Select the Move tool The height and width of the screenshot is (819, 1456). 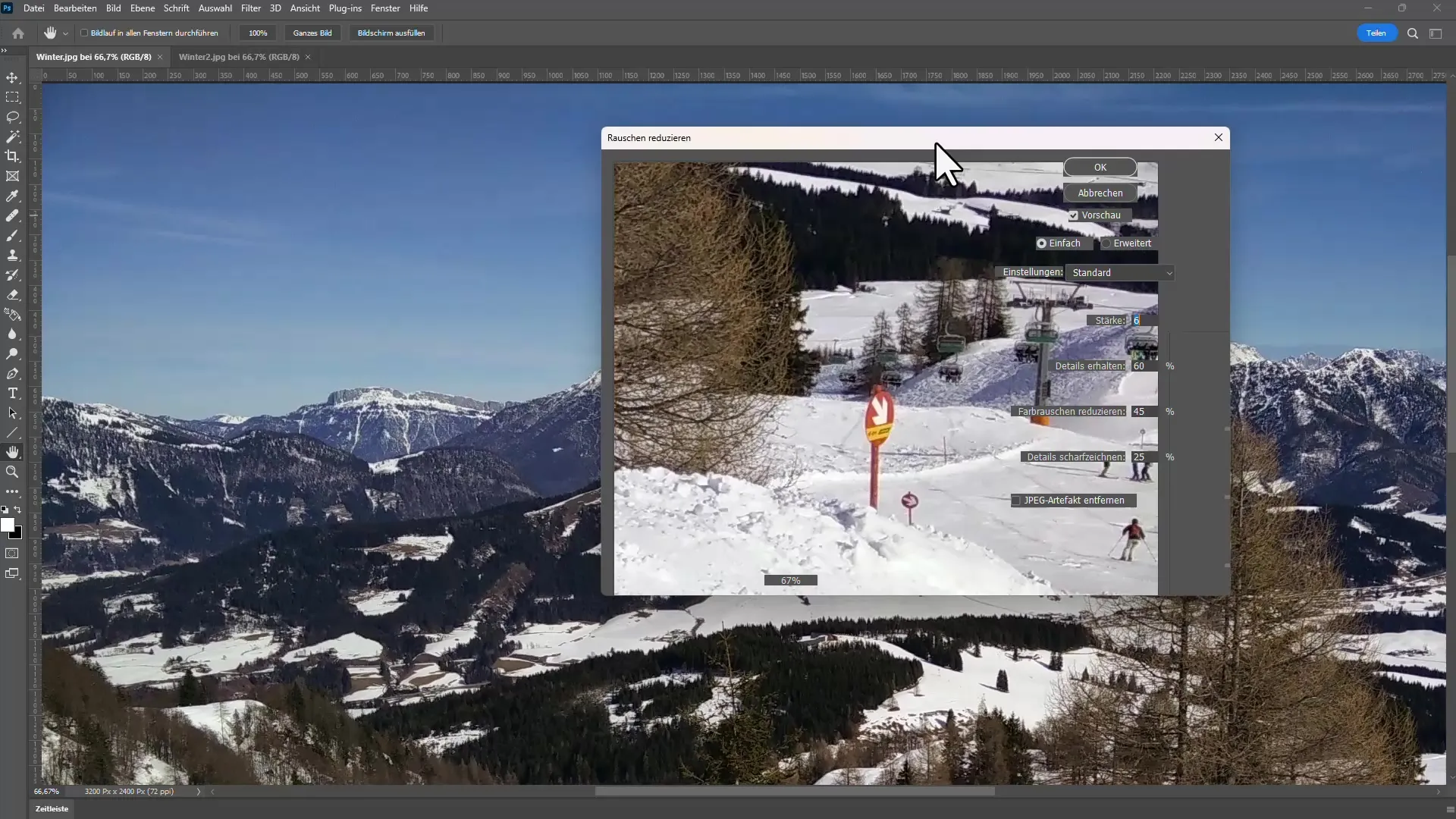tap(12, 78)
